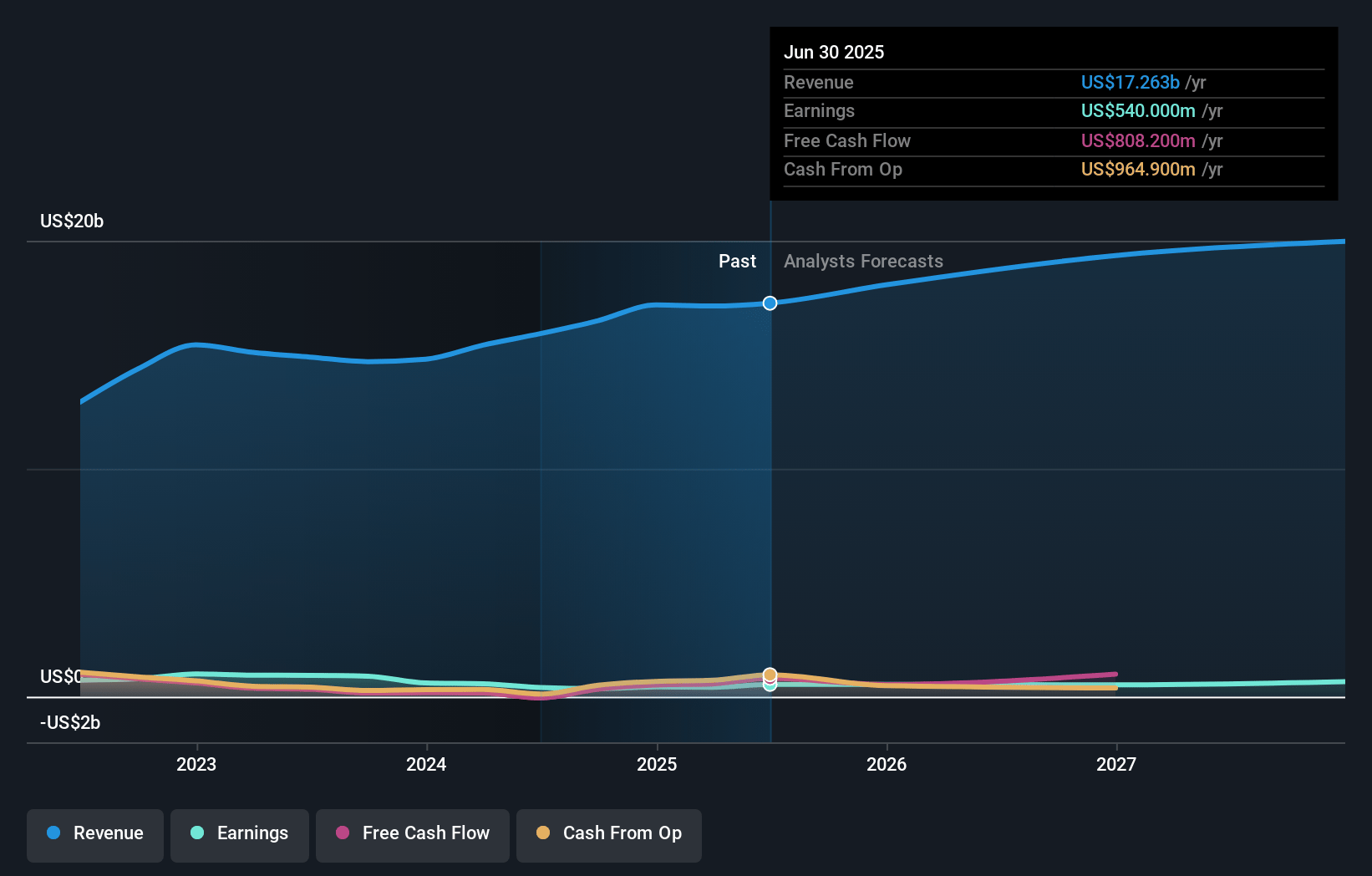The height and width of the screenshot is (876, 1372).
Task: Click the 2026 x-axis label
Action: click(887, 764)
